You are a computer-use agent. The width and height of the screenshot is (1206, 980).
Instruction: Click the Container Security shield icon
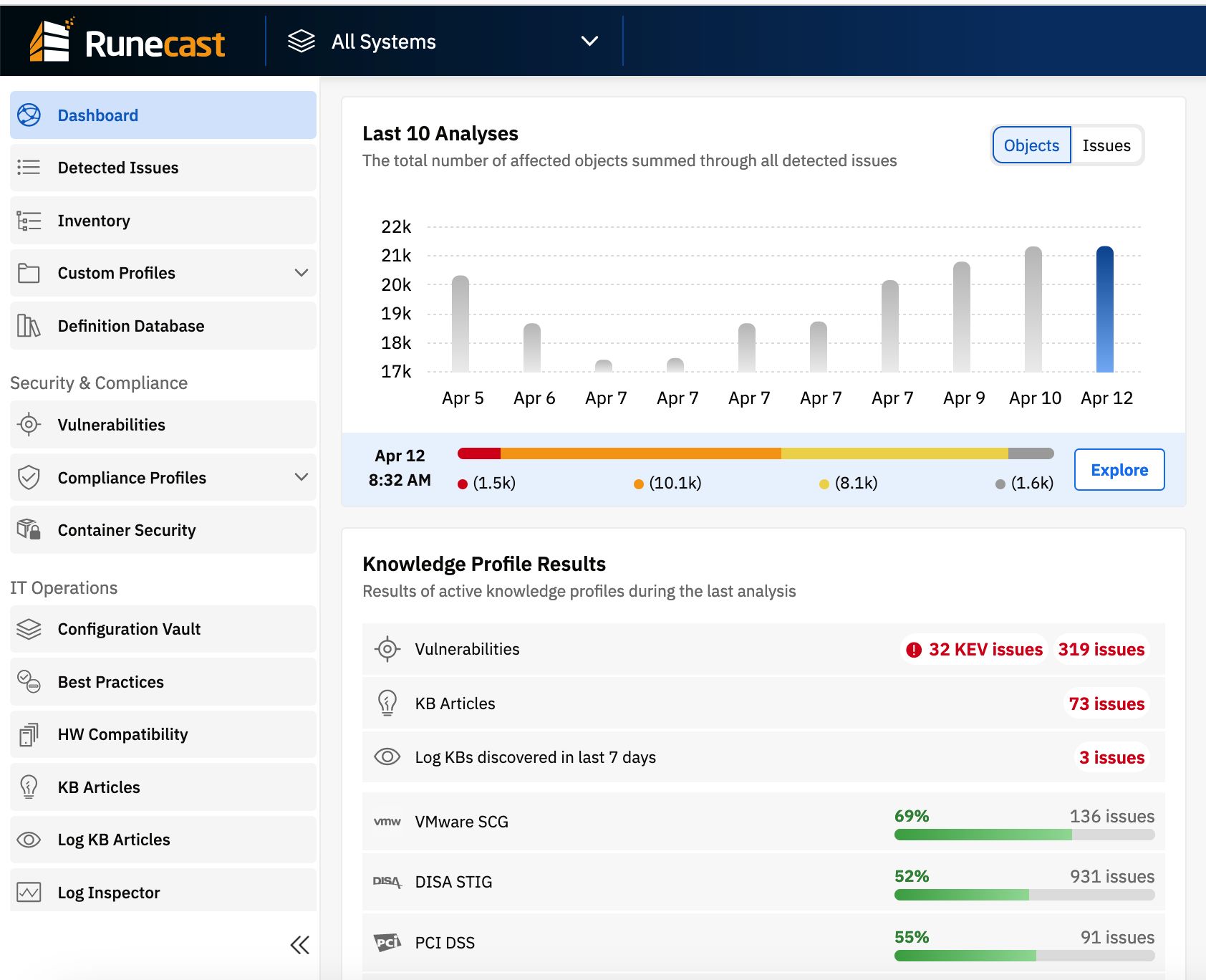[x=27, y=530]
